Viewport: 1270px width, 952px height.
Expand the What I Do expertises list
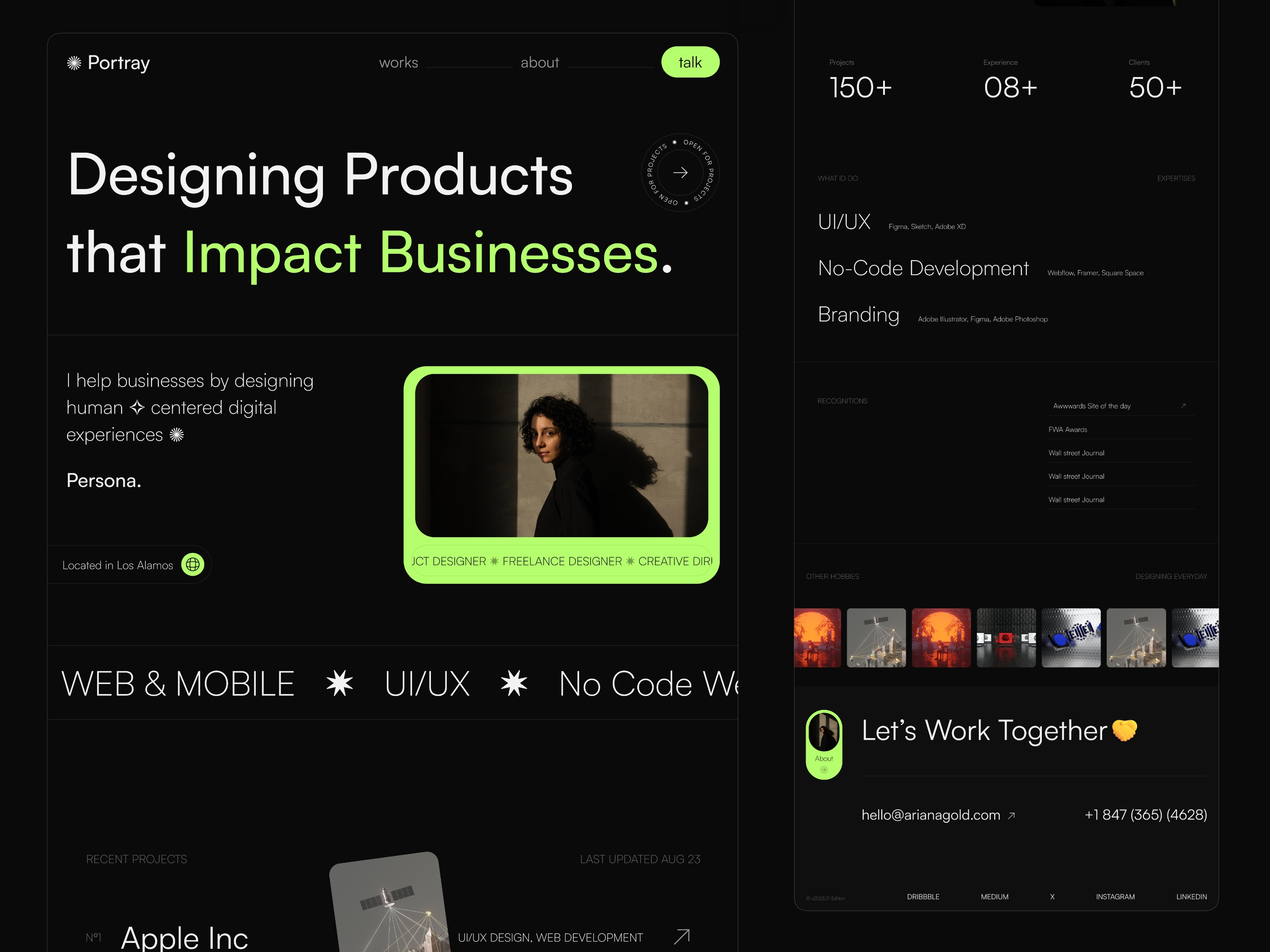click(1177, 179)
